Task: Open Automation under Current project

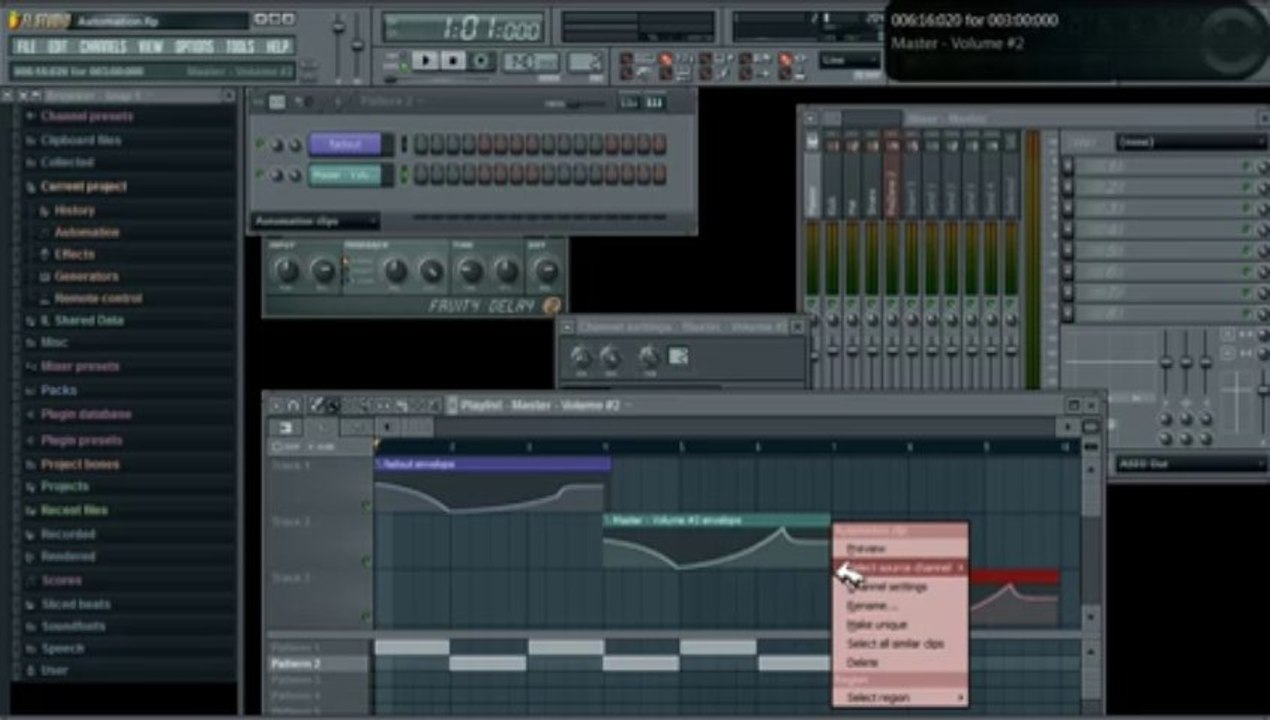Action: (x=86, y=232)
